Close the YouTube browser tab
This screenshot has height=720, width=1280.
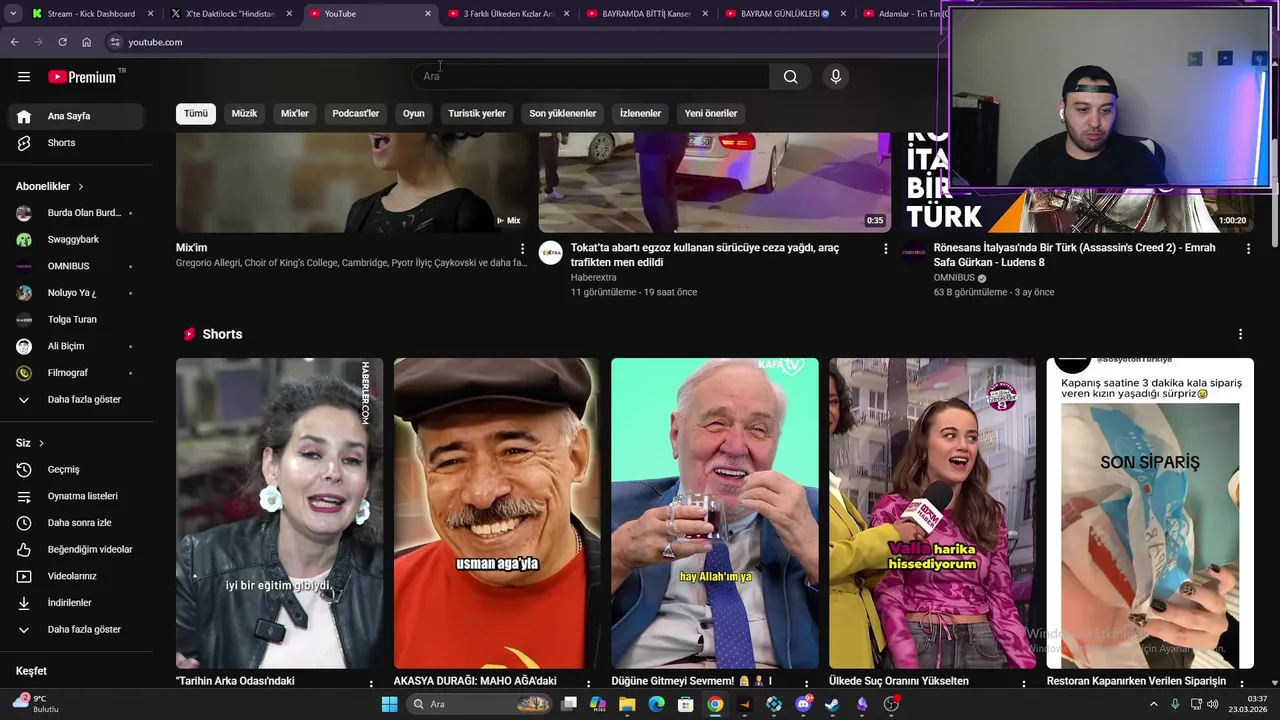coord(428,14)
